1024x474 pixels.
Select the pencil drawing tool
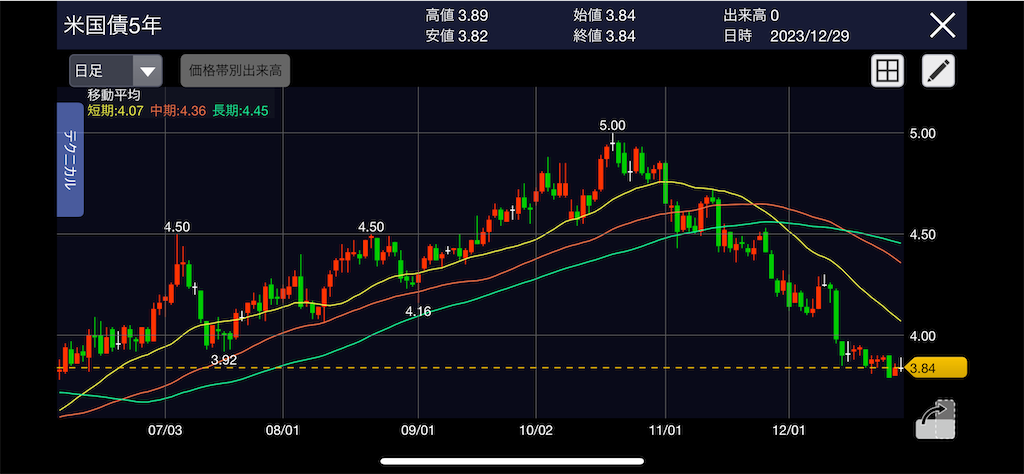click(x=938, y=71)
